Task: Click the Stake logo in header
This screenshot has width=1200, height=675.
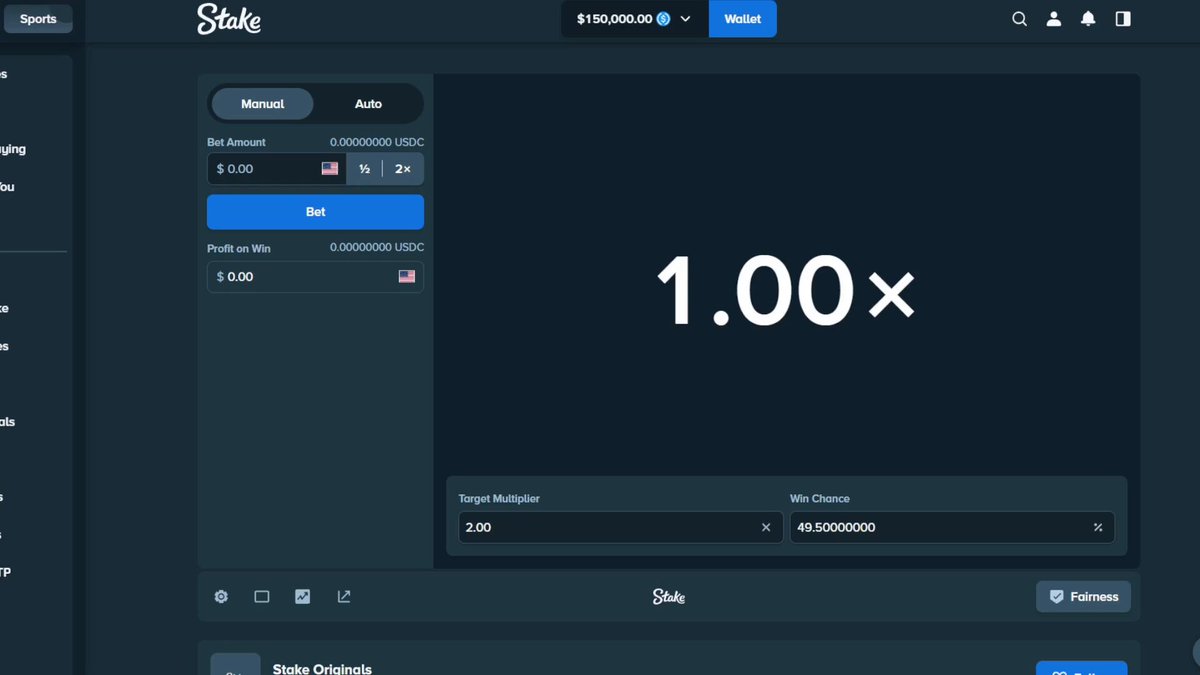Action: click(x=229, y=19)
